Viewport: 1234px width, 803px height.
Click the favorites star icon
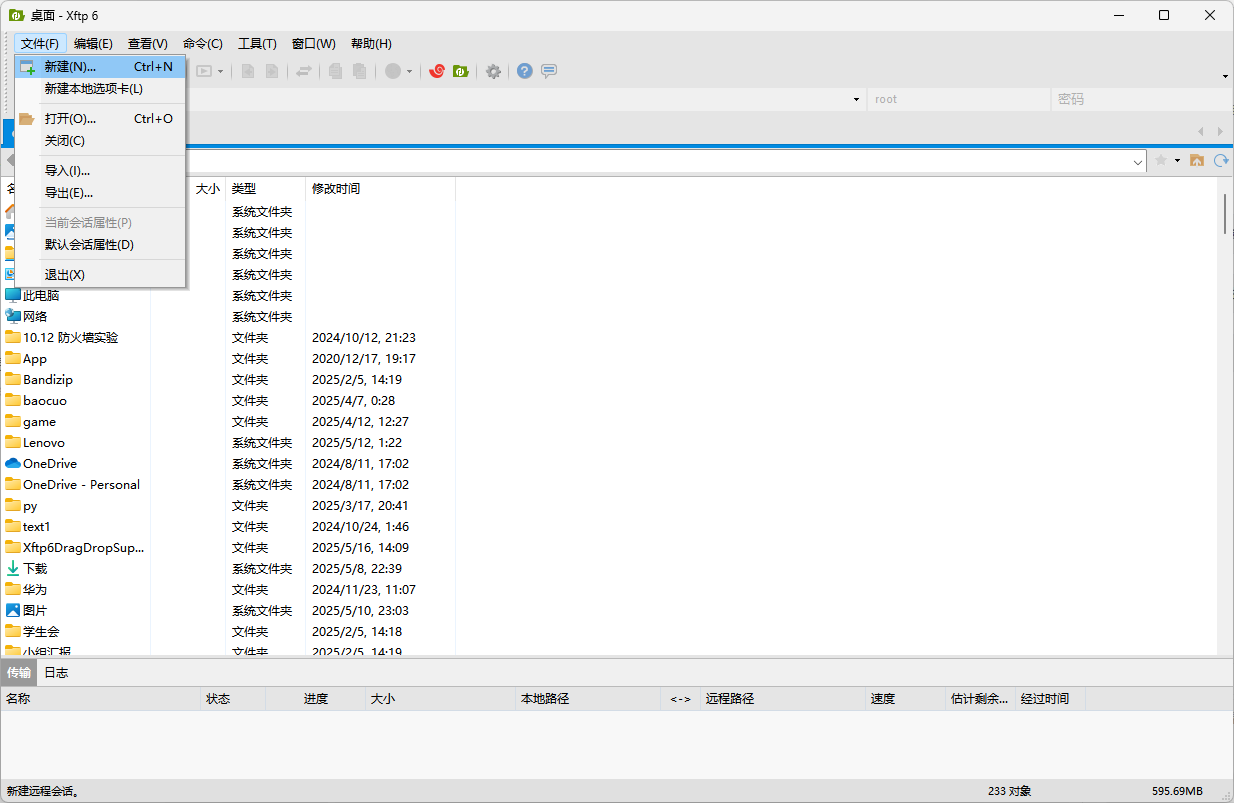(1161, 160)
